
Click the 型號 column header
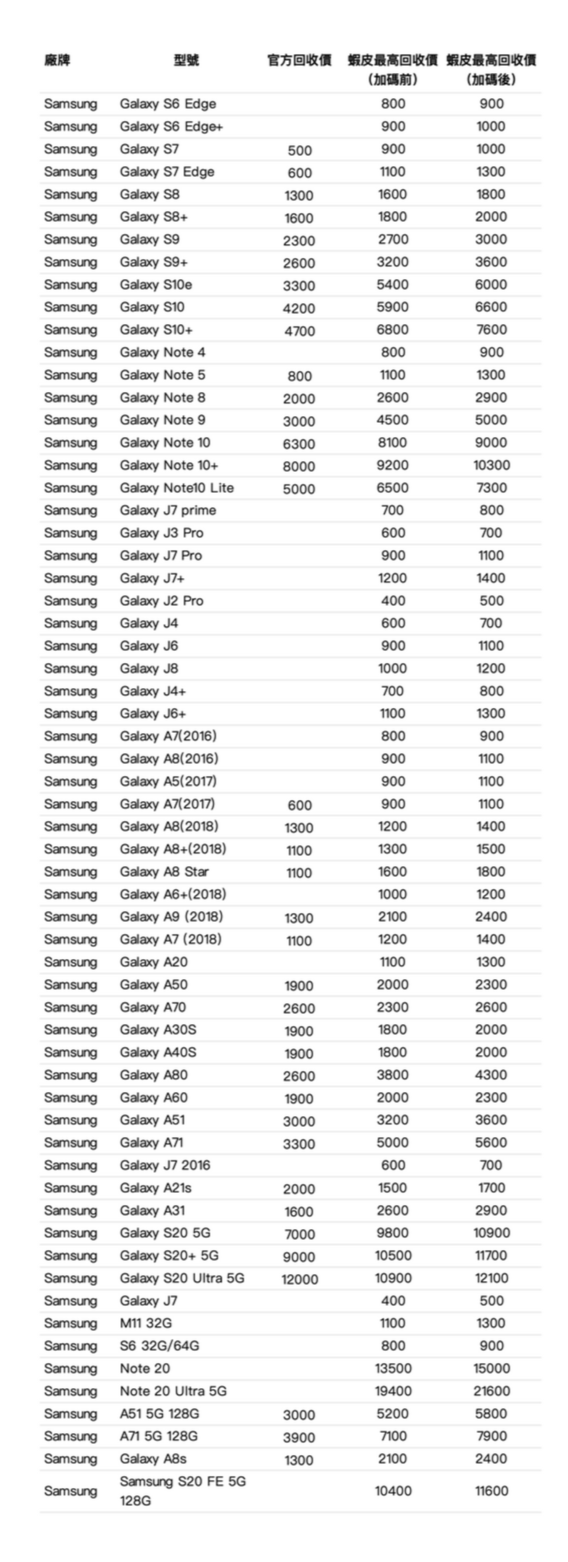186,60
